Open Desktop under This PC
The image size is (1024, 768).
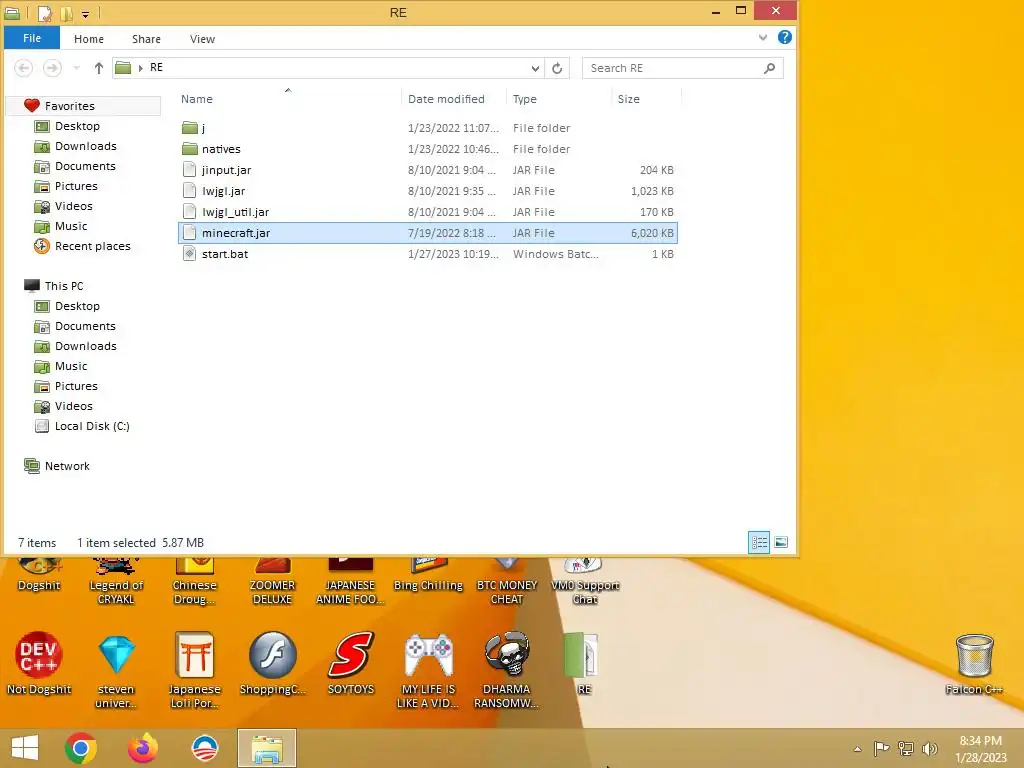77,306
